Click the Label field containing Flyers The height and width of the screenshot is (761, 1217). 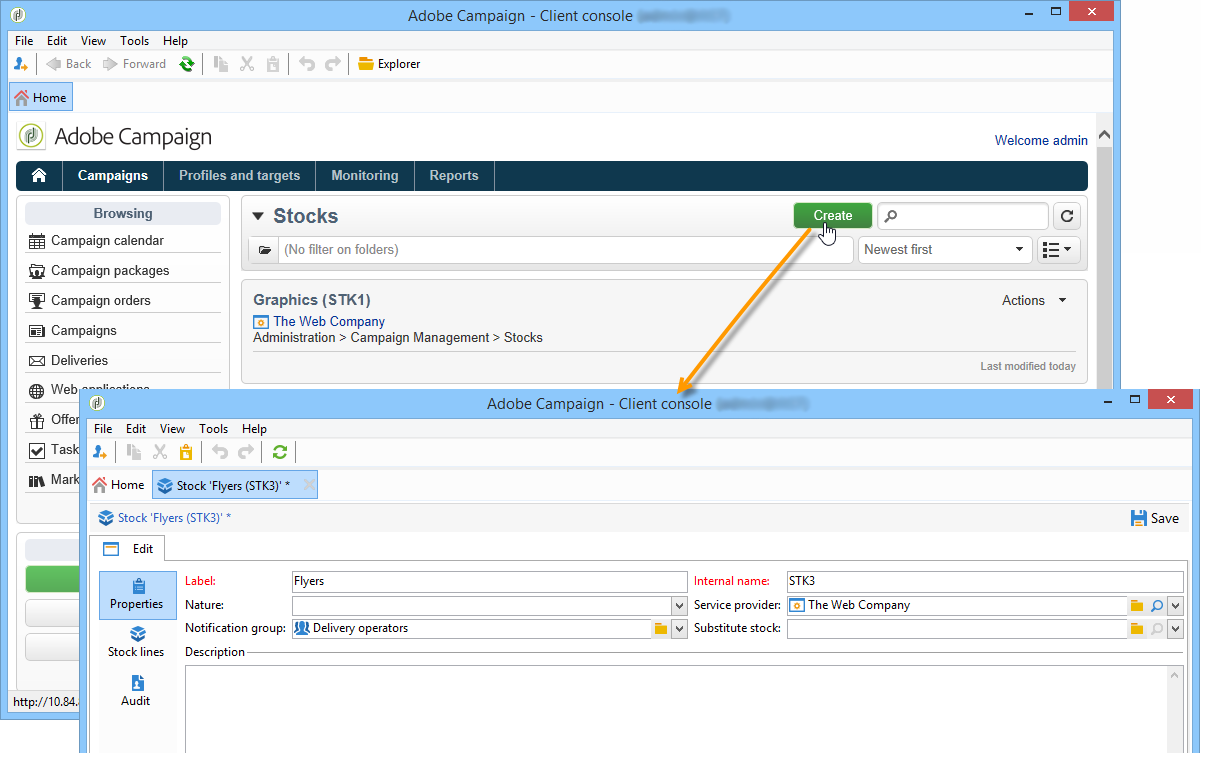(489, 581)
